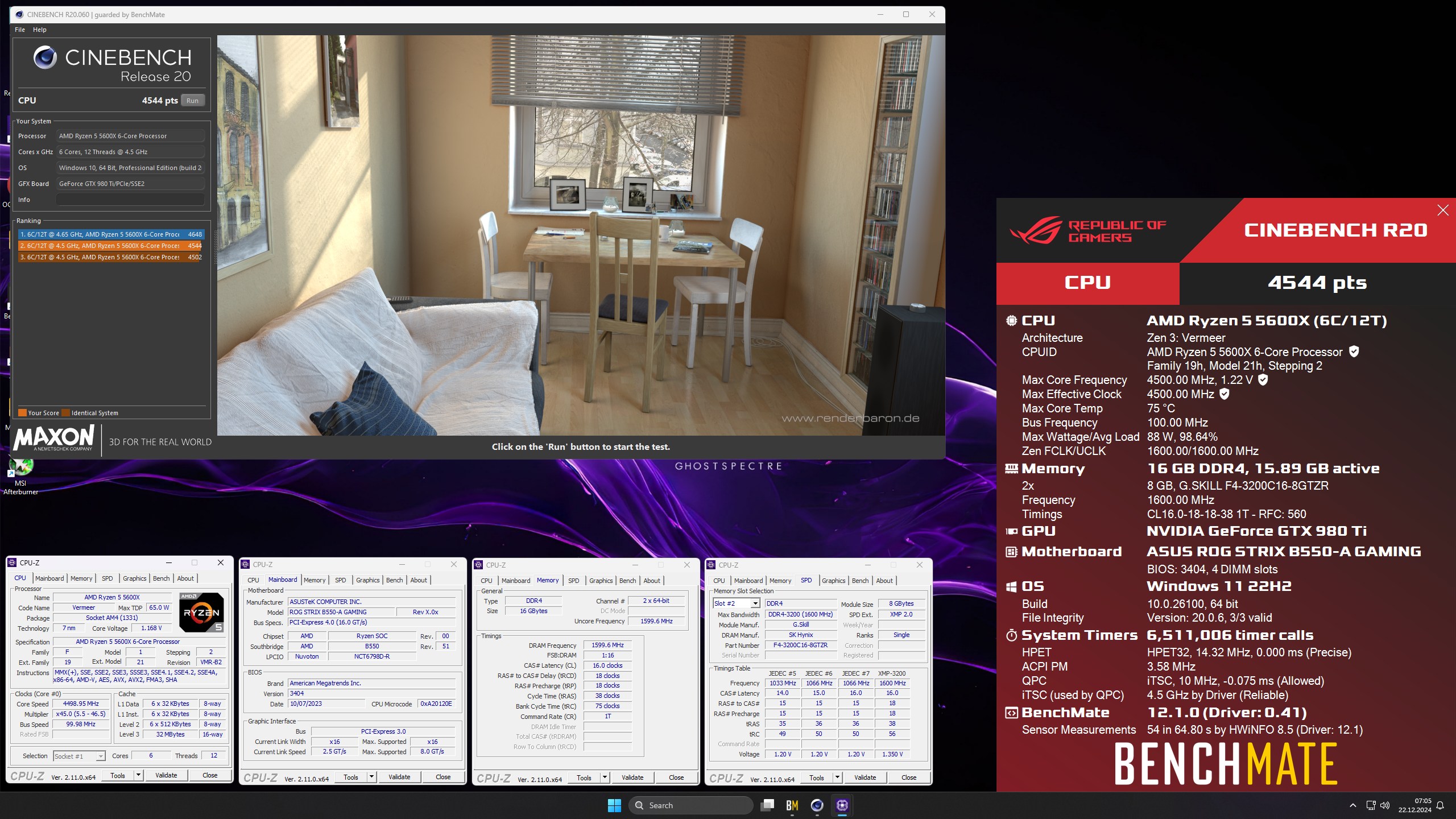Click title bar icon of CPU-Z Memory window
This screenshot has height=819, width=1456.
(x=478, y=565)
